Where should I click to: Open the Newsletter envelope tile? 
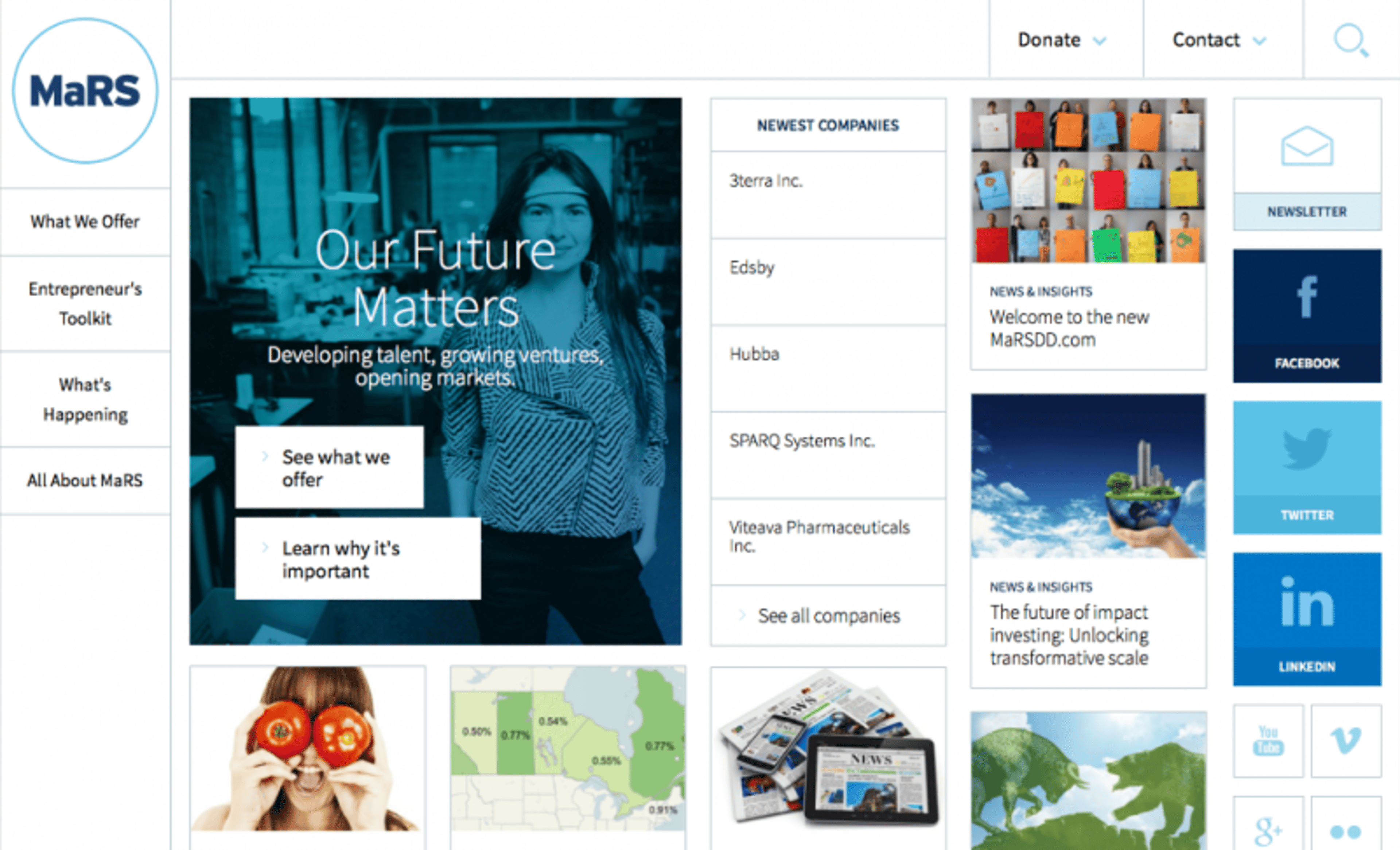(x=1307, y=164)
